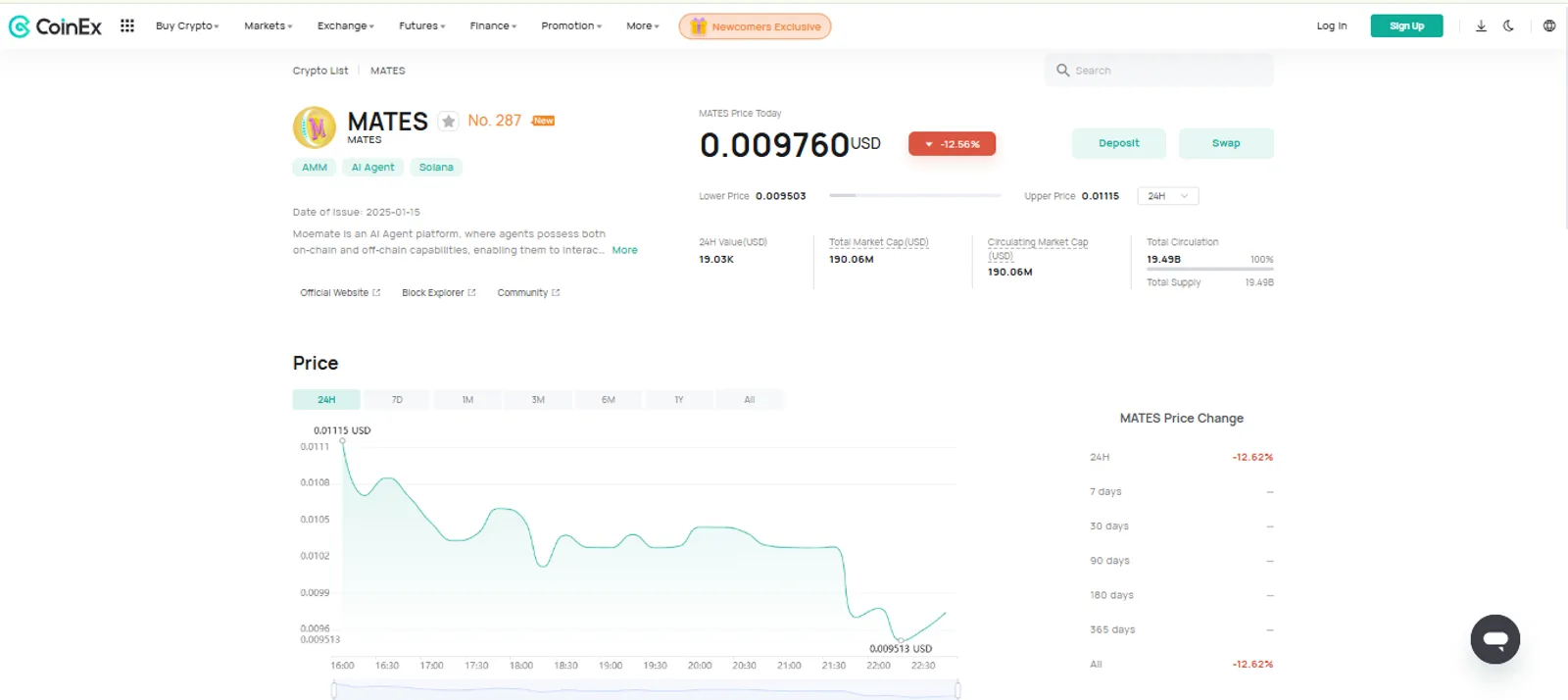Click the Log In link
Image resolution: width=1568 pixels, height=700 pixels.
point(1331,26)
